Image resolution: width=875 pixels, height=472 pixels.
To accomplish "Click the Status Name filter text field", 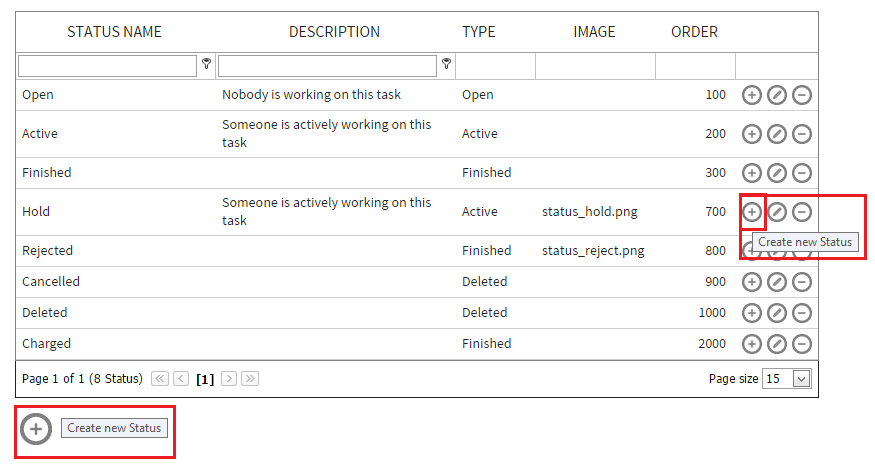I will [107, 66].
